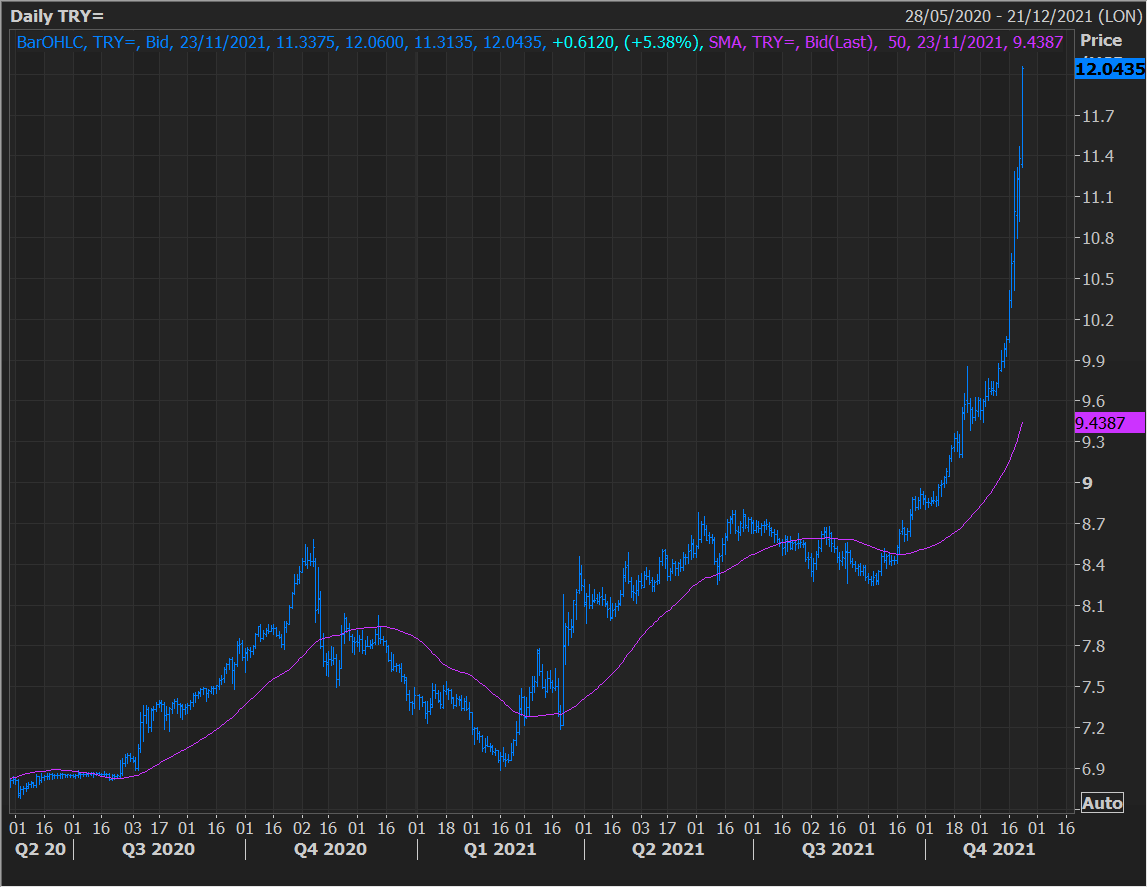Click the +0.6120 net change value
Image resolution: width=1148 pixels, height=888 pixels.
click(x=583, y=42)
